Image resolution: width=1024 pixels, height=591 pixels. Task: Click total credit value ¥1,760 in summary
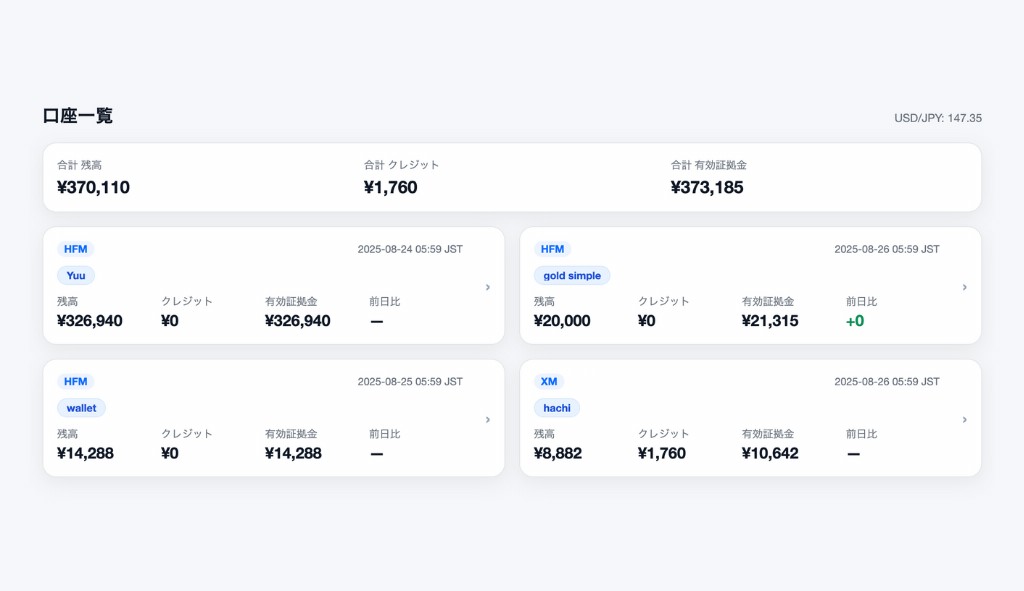click(390, 187)
